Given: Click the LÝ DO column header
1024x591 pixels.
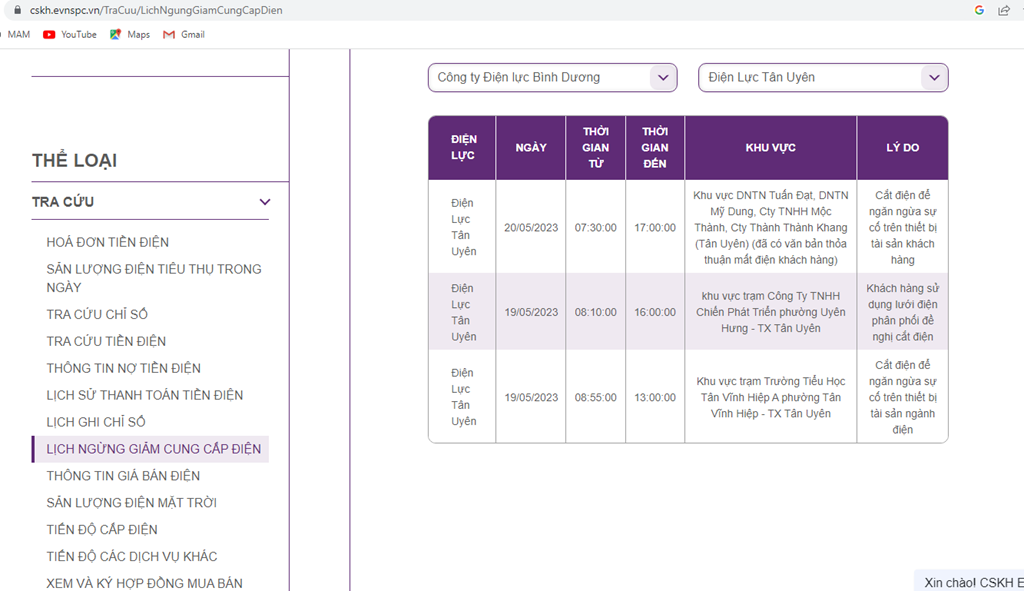Looking at the screenshot, I should [x=903, y=148].
